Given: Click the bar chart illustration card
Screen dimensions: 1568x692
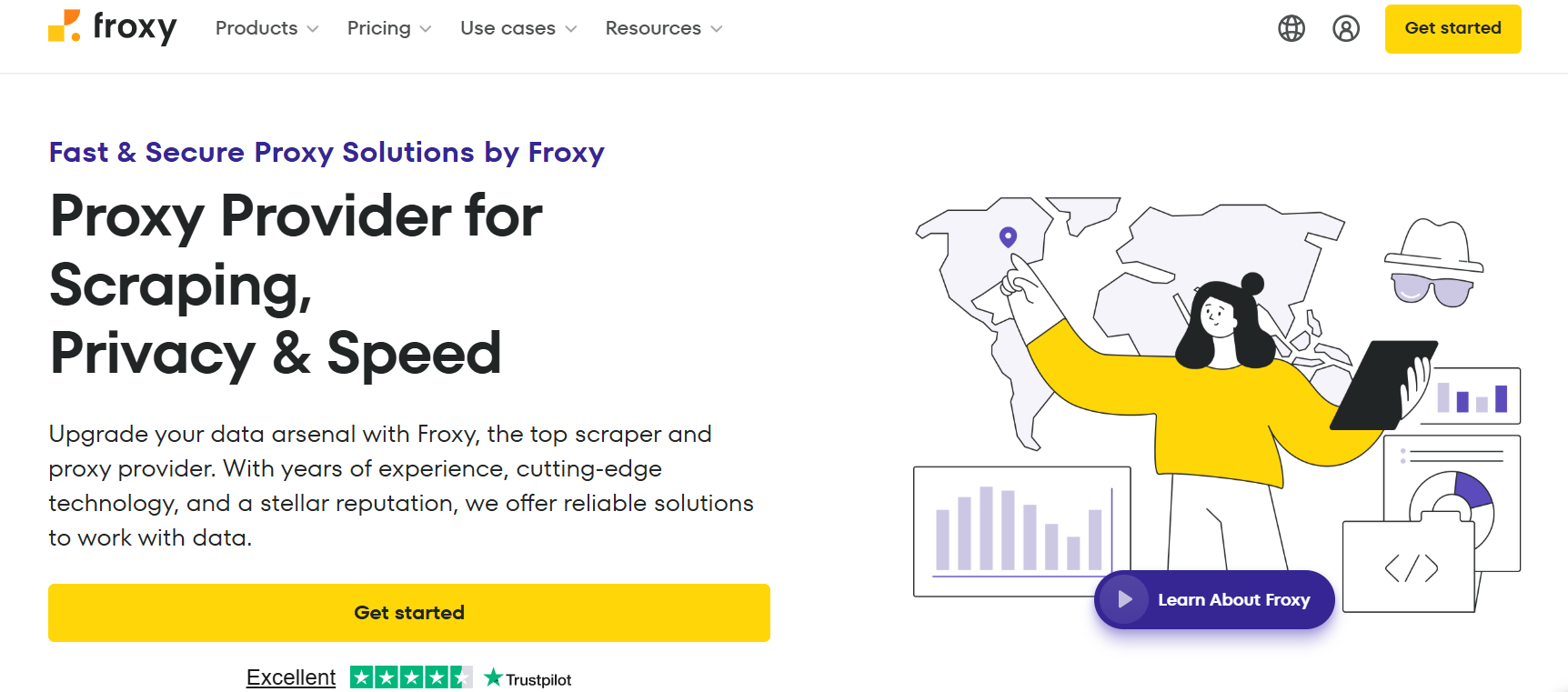Looking at the screenshot, I should point(1020,531).
